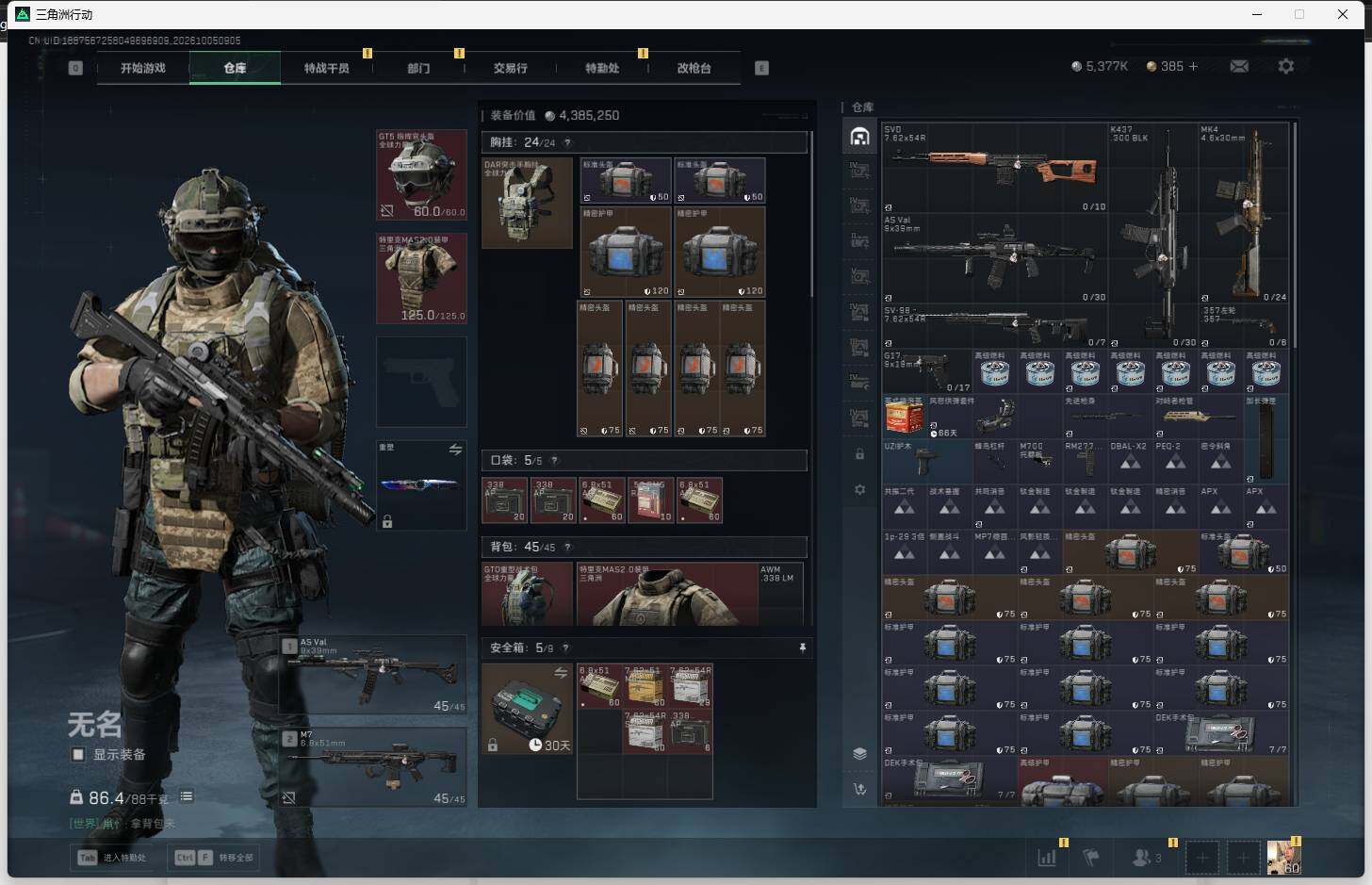The height and width of the screenshot is (885, 1372).
Task: Open the friends icon showing 3
Action: pyautogui.click(x=1146, y=858)
